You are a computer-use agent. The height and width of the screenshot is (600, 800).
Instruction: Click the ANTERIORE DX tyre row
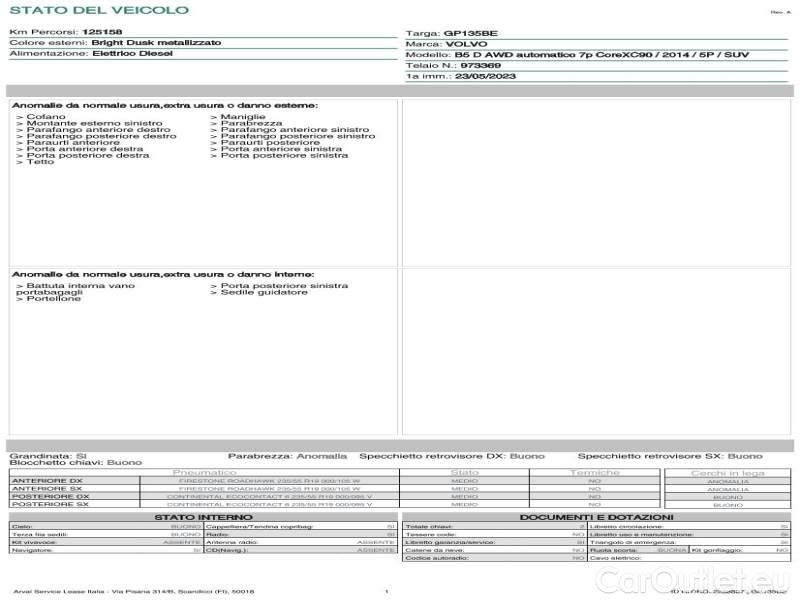coord(204,481)
